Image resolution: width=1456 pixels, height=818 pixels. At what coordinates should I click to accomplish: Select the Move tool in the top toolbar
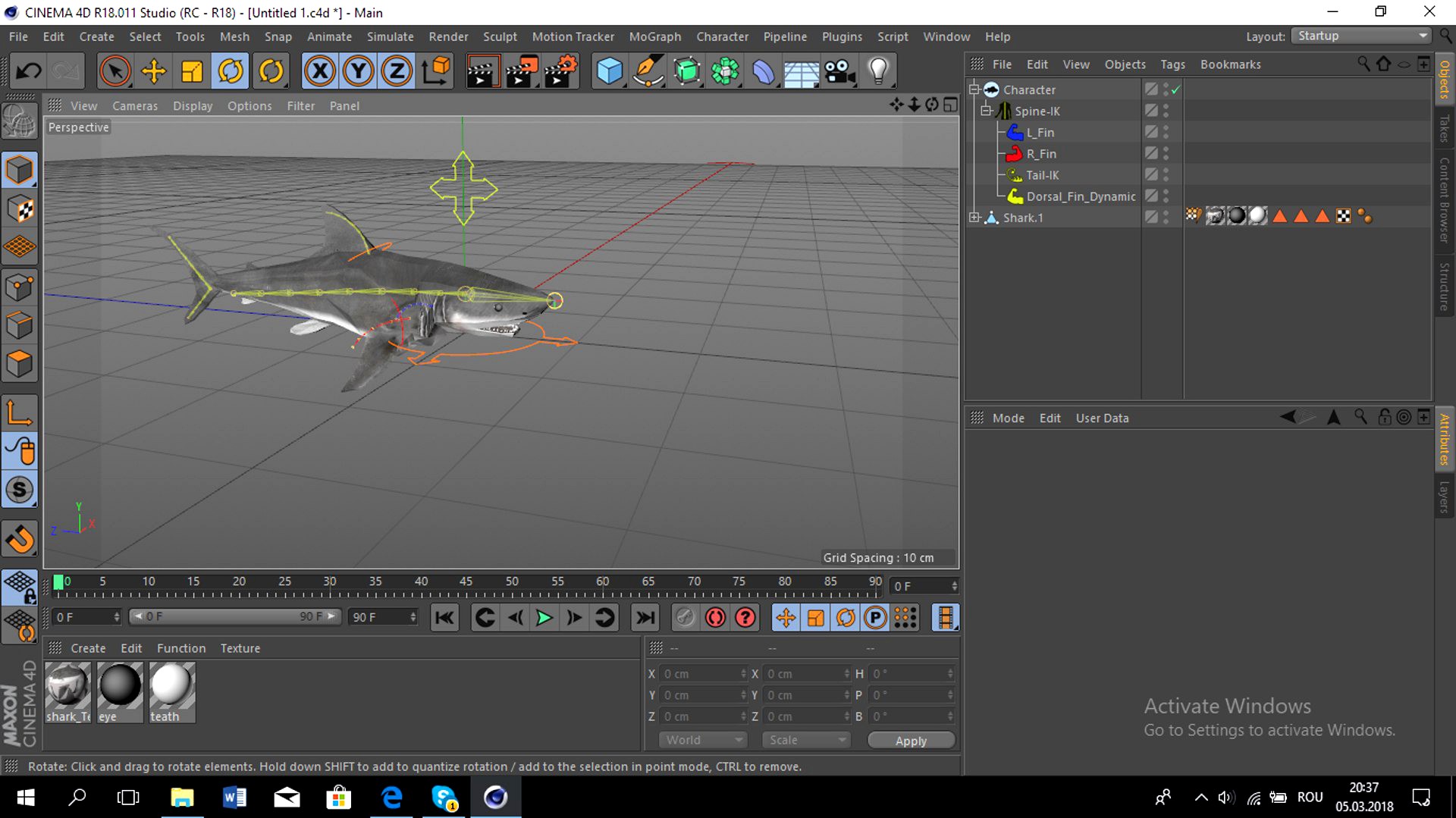[x=154, y=71]
